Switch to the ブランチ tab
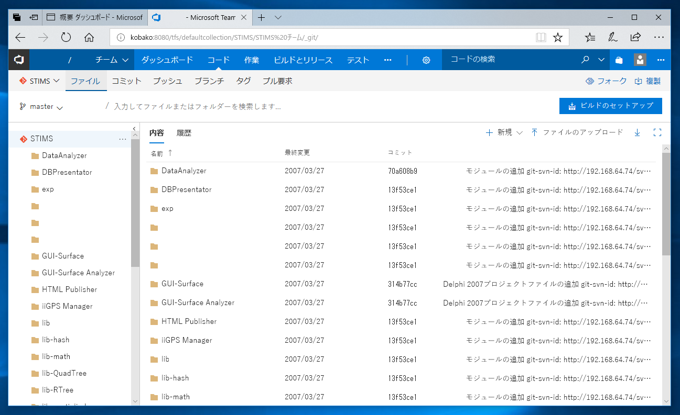680x415 pixels. pos(209,81)
